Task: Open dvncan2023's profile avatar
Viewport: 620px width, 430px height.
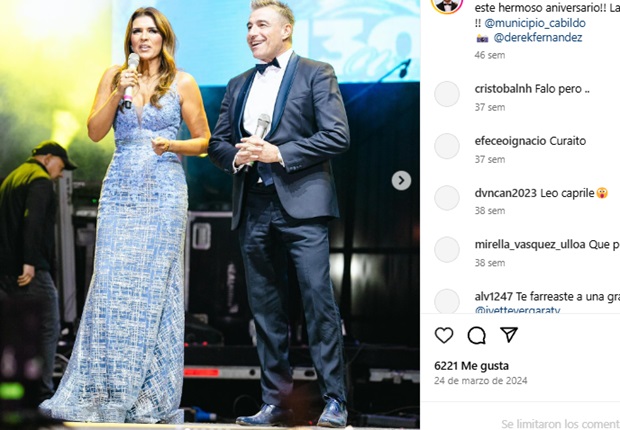Action: (x=447, y=198)
